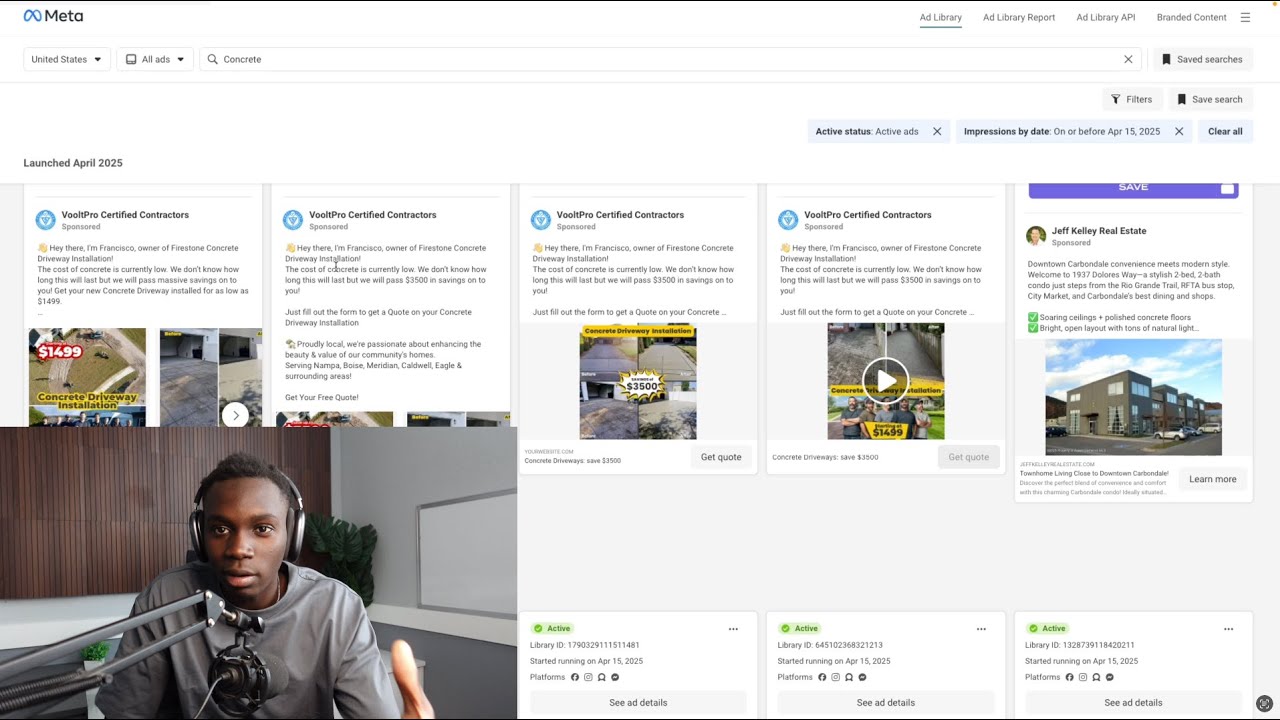Select 'Library ID: 645102368321213' text

830,645
